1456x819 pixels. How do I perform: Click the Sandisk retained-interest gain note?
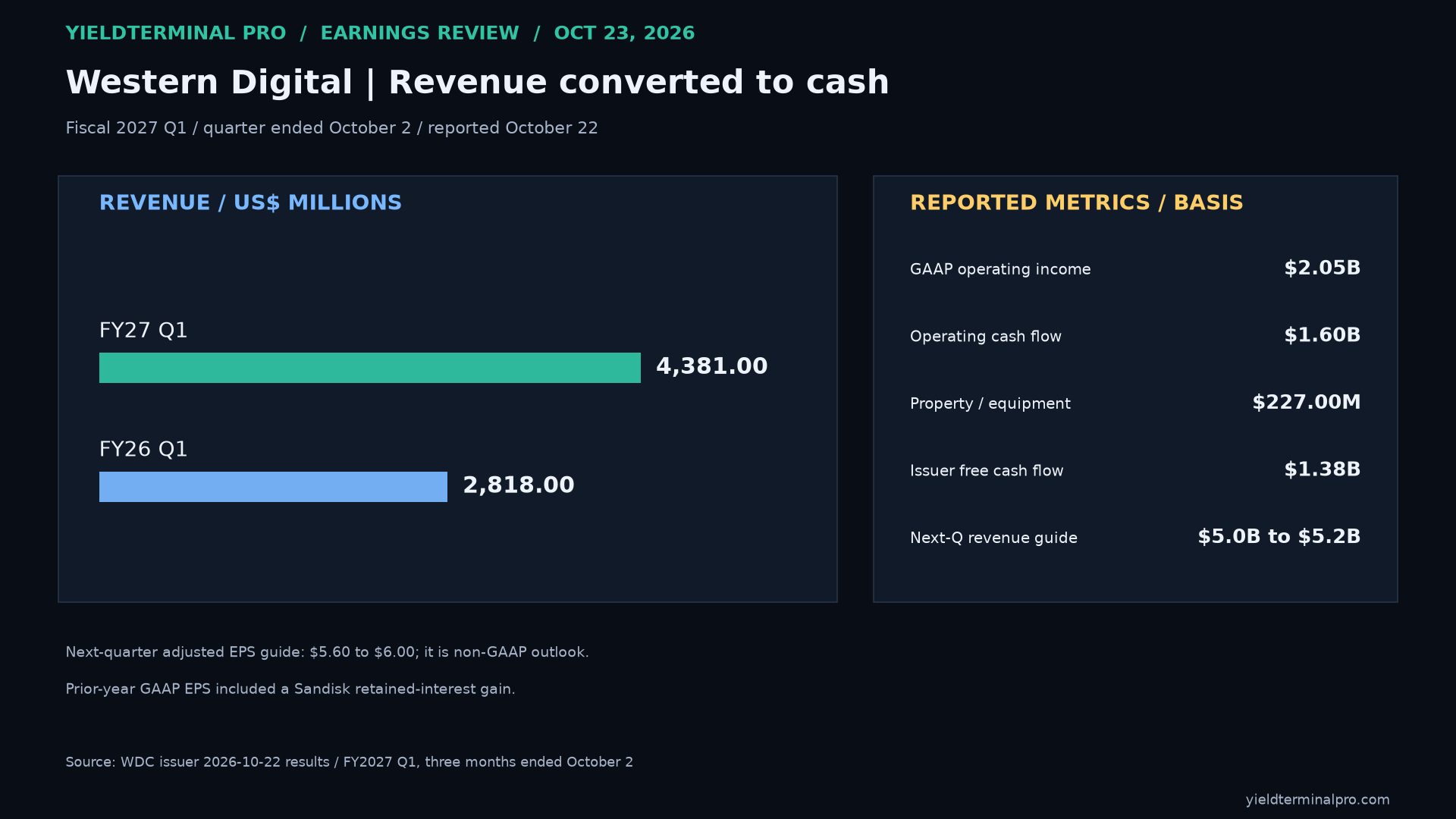tap(290, 689)
